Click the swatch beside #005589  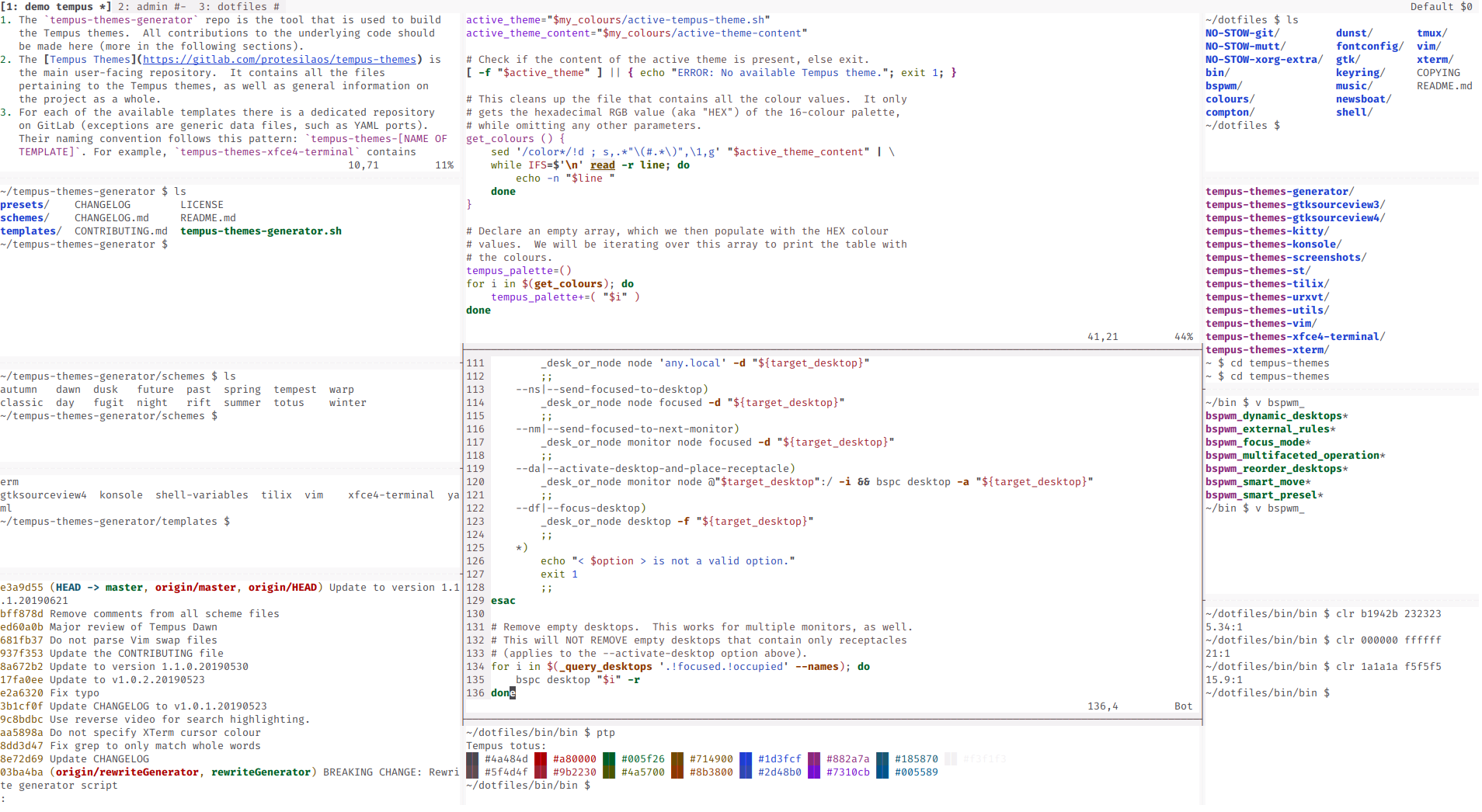882,772
